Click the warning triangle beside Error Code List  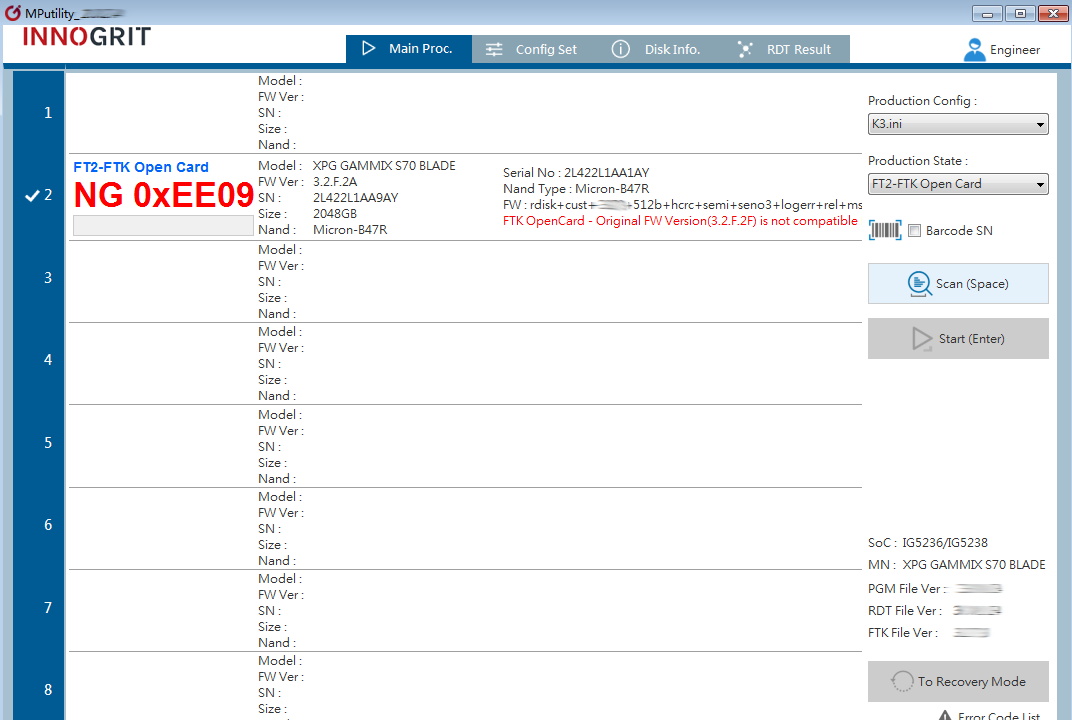tap(945, 715)
